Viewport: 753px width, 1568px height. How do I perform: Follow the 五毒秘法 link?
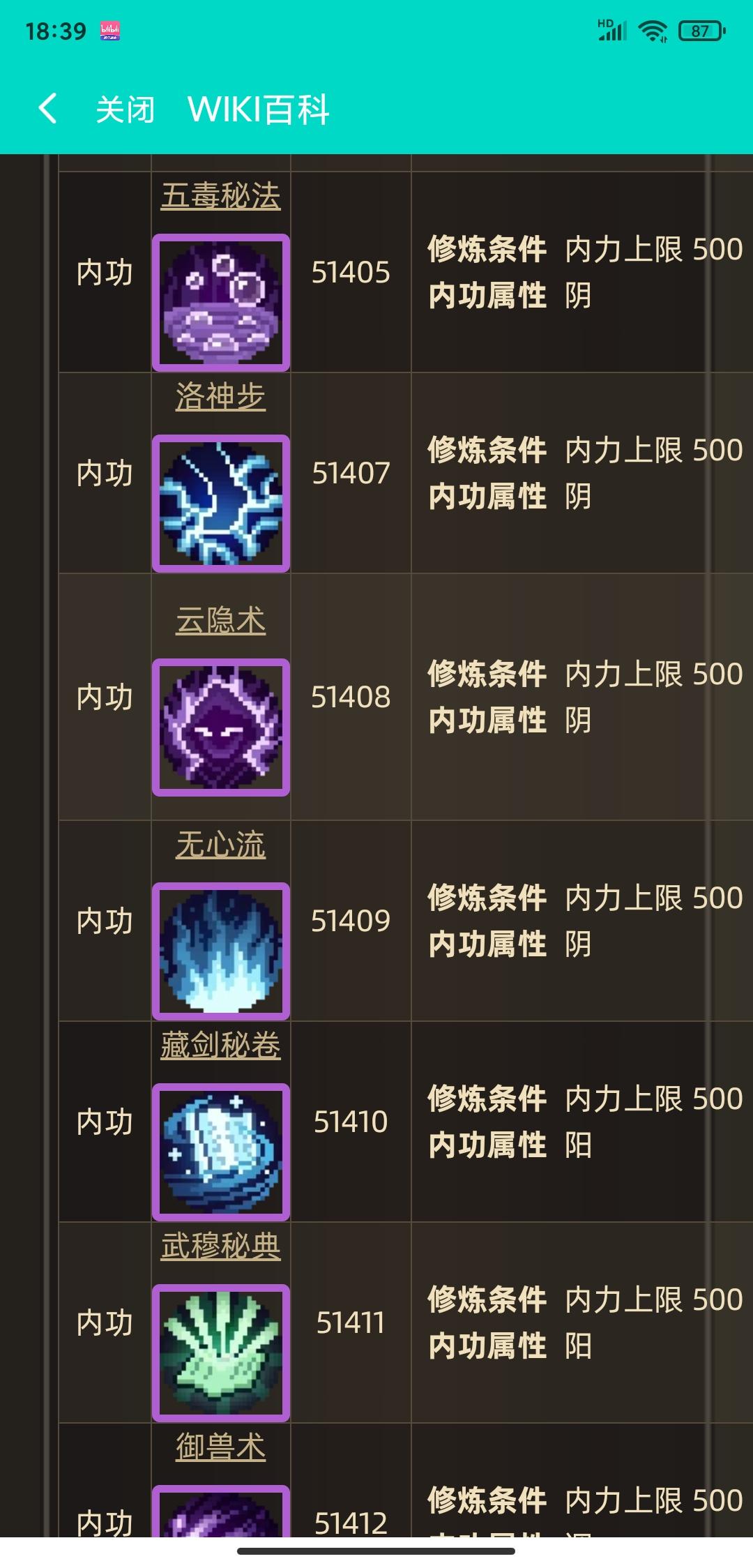coord(221,196)
